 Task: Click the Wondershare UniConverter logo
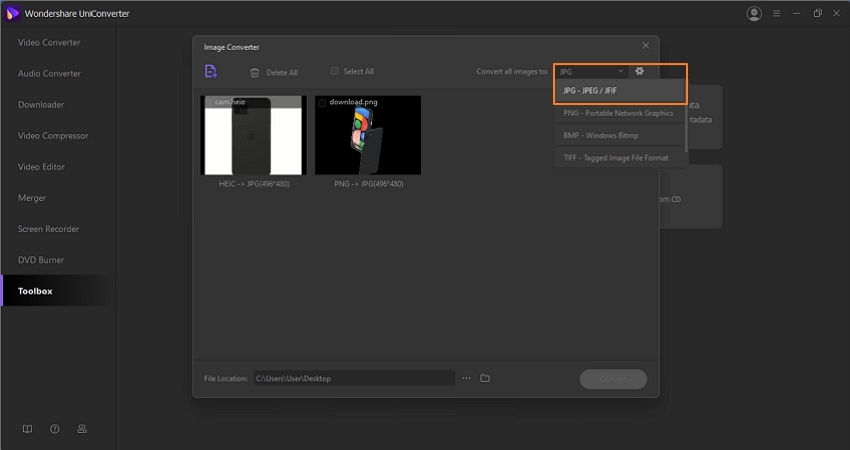(13, 14)
